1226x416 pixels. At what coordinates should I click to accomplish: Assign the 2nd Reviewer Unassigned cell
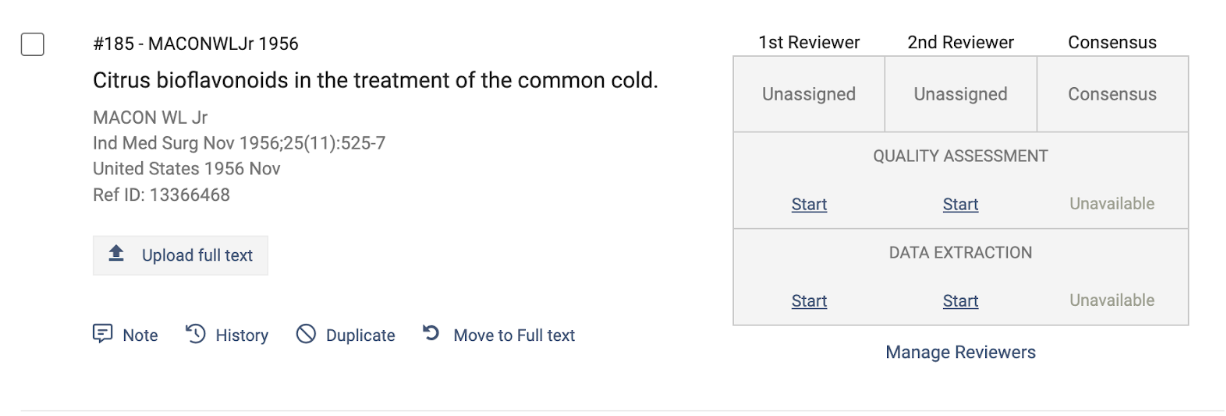point(960,94)
